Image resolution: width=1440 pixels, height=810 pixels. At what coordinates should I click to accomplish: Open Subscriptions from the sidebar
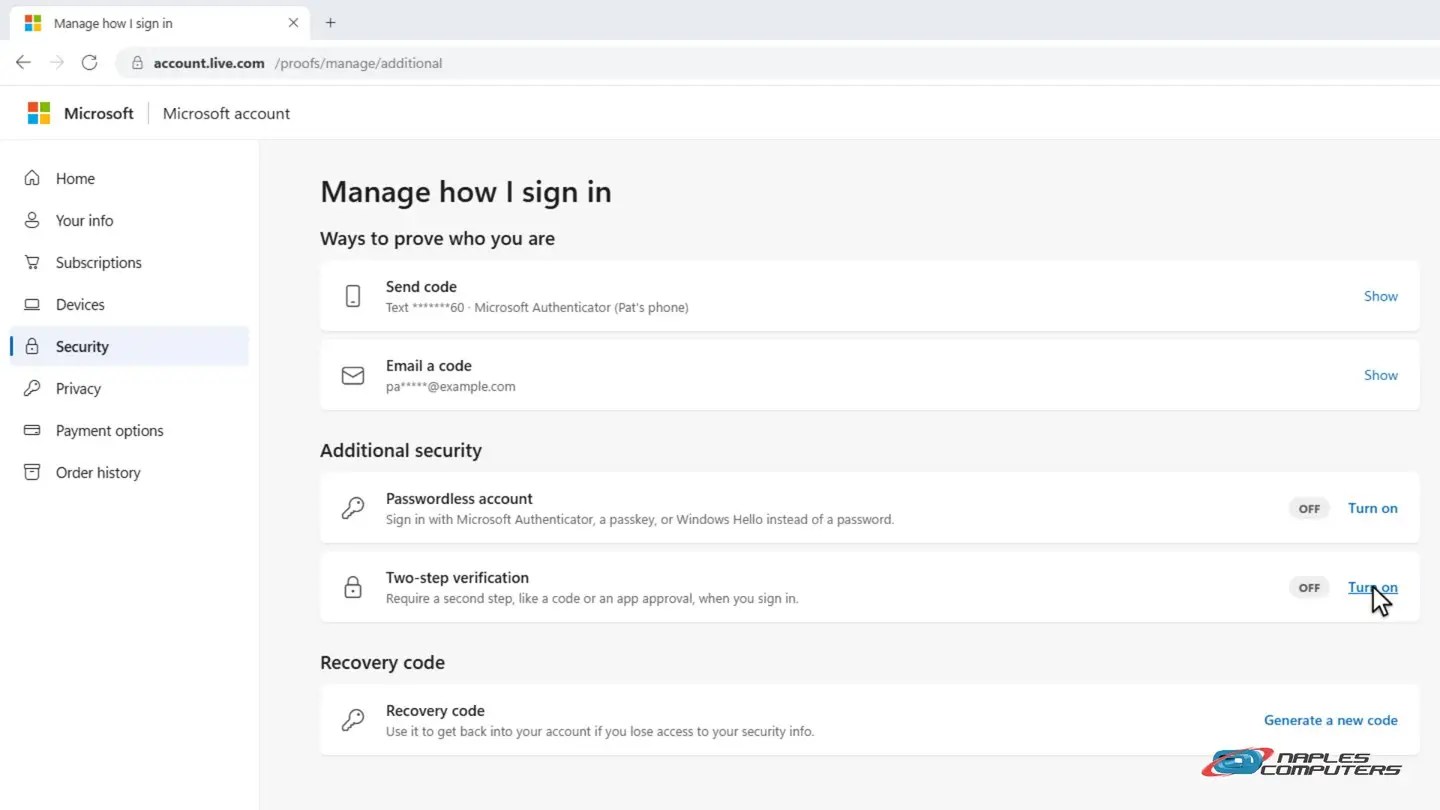(129, 262)
